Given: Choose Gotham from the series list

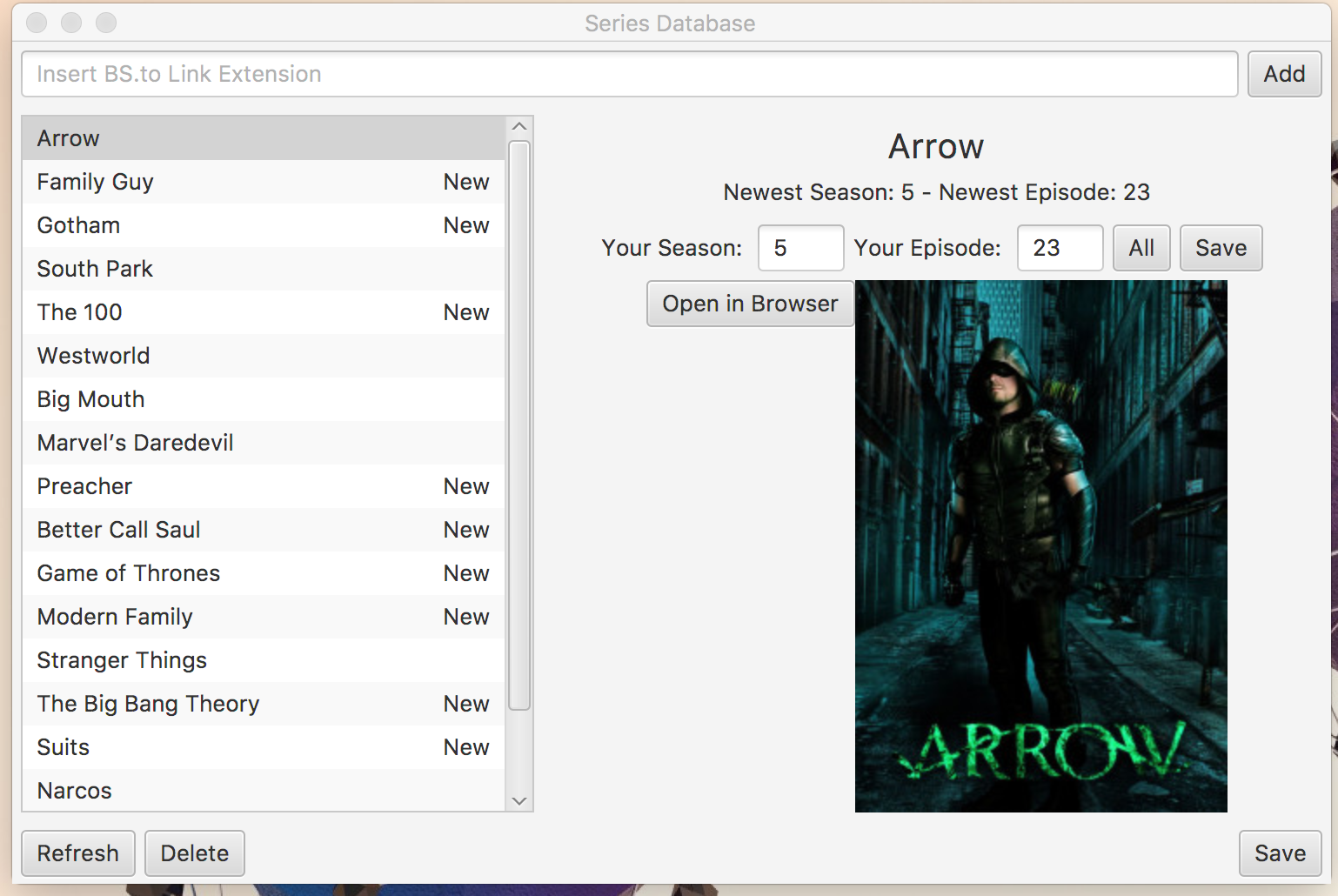Looking at the screenshot, I should click(x=264, y=225).
